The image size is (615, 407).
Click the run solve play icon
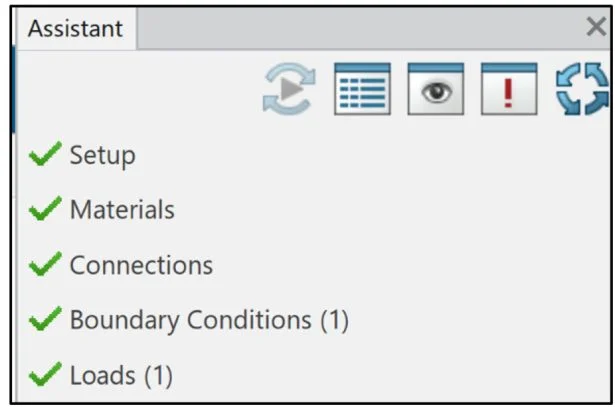coord(288,89)
